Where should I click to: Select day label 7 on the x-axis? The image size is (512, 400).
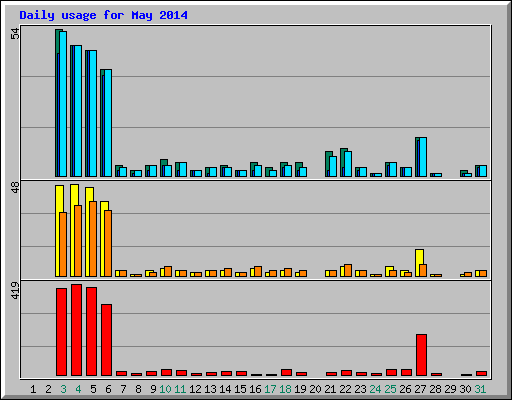(x=123, y=389)
